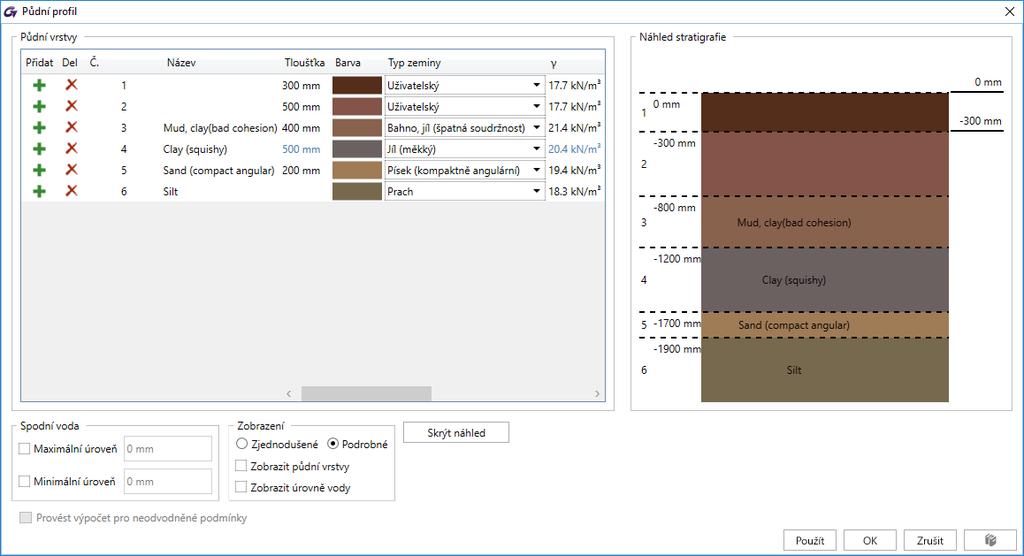Click the Mud, clay(bad cohesion) name cell
This screenshot has height=556, width=1024.
pyautogui.click(x=220, y=128)
